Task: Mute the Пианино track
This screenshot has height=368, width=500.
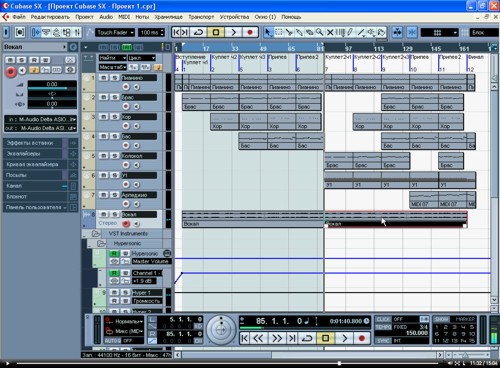Action: click(x=104, y=78)
